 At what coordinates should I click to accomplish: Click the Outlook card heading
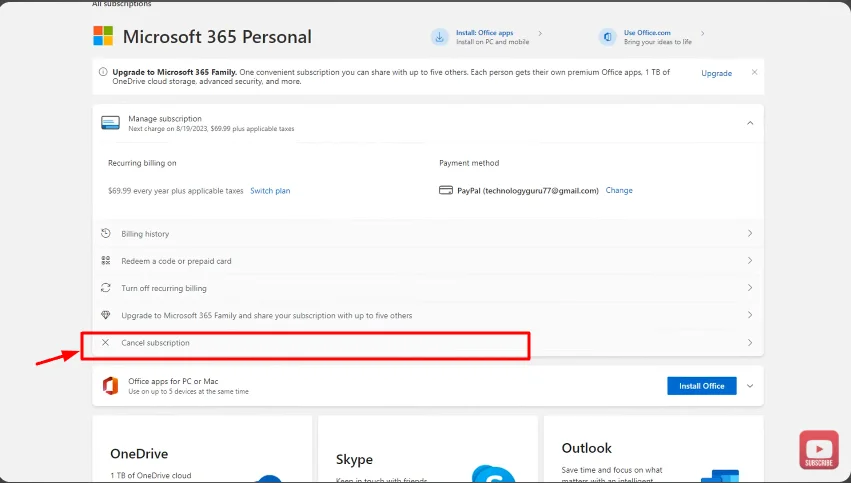[587, 448]
